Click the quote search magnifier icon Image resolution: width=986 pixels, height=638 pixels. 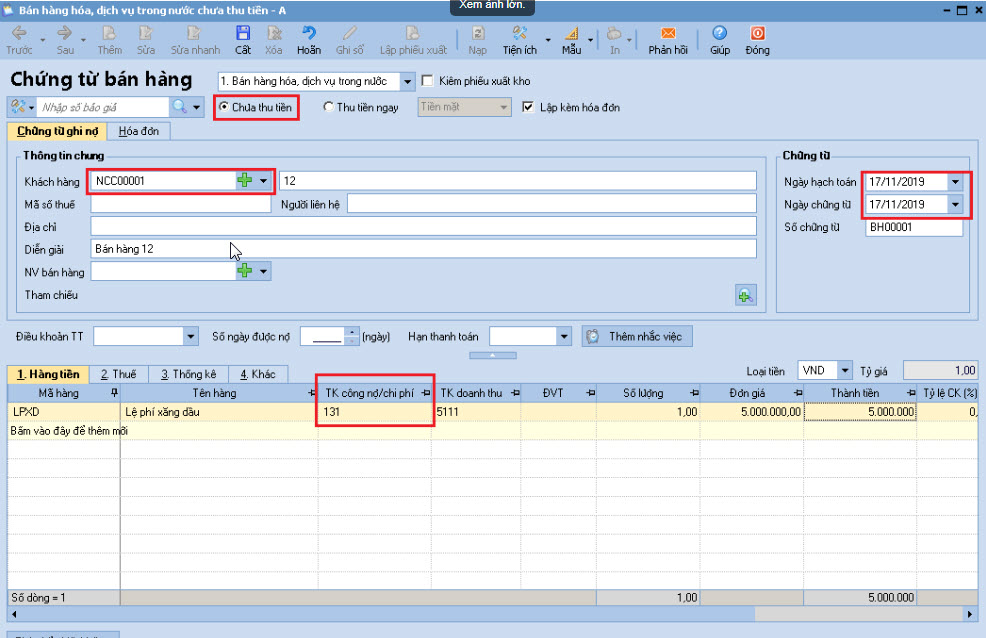[180, 107]
